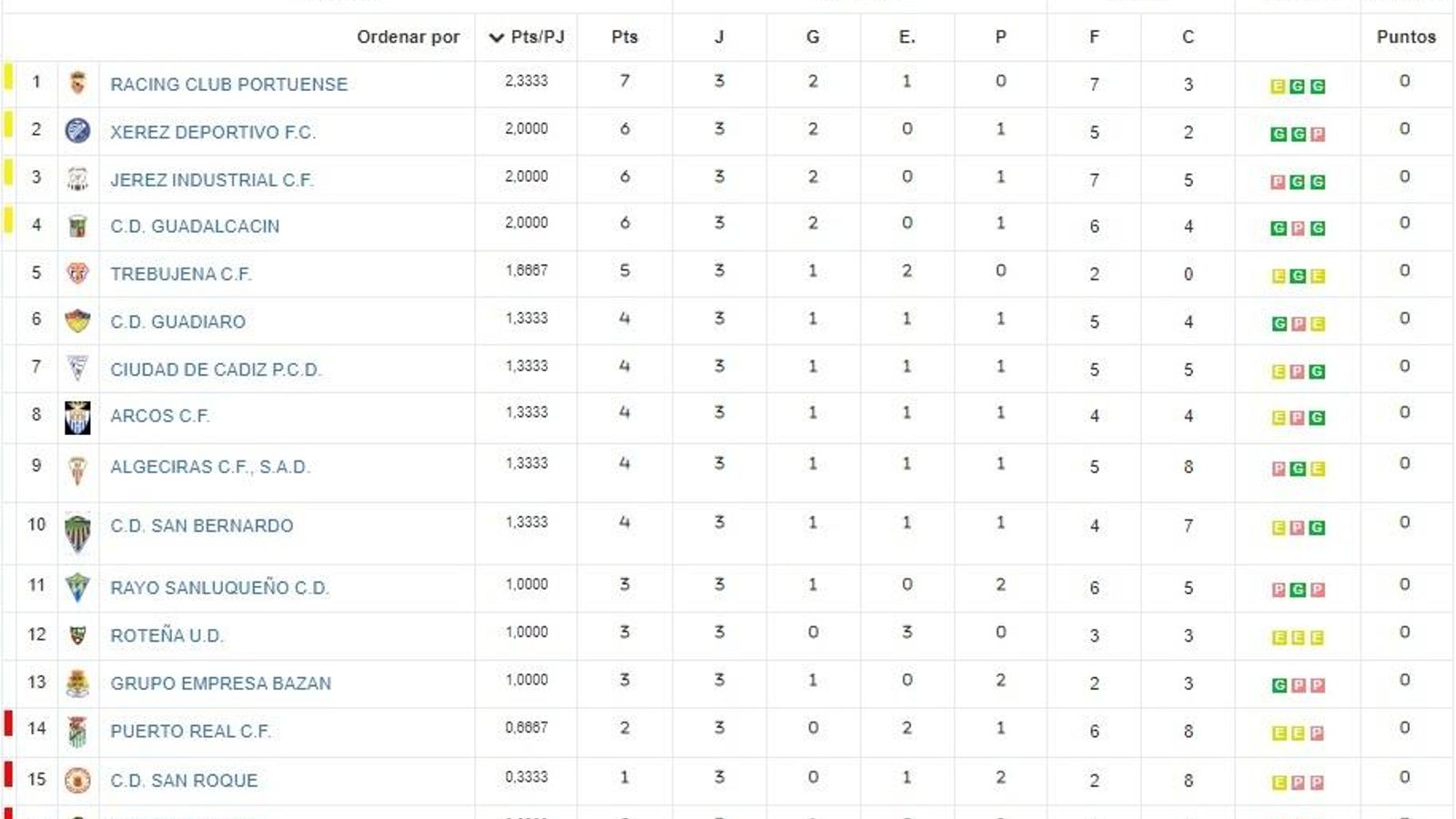
Task: Open the Ciudad de Cadiz P.C.D. link
Action: [x=216, y=369]
